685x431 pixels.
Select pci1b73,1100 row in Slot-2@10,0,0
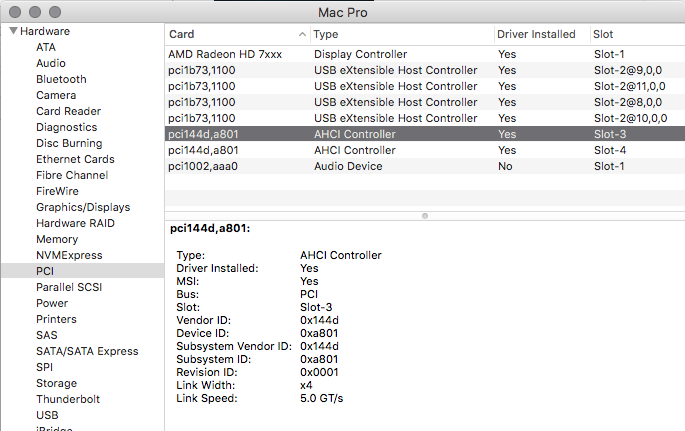pyautogui.click(x=425, y=118)
